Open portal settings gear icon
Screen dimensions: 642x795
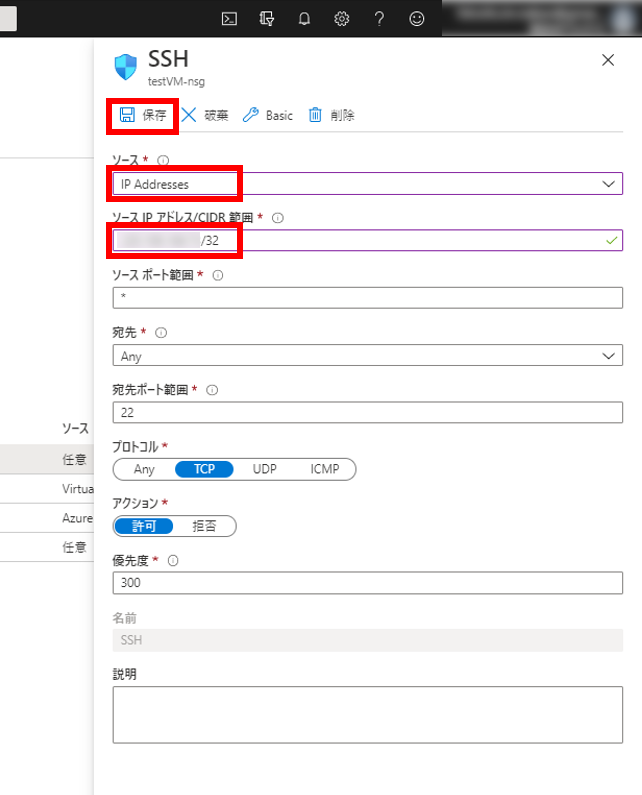[x=341, y=18]
